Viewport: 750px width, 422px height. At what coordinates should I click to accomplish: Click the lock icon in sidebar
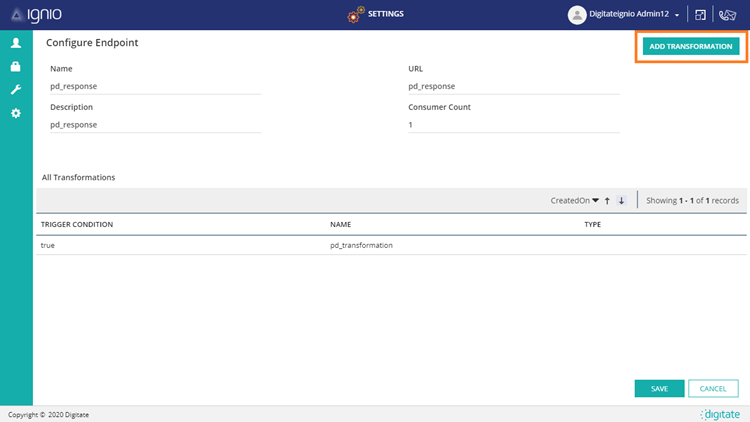[x=16, y=67]
